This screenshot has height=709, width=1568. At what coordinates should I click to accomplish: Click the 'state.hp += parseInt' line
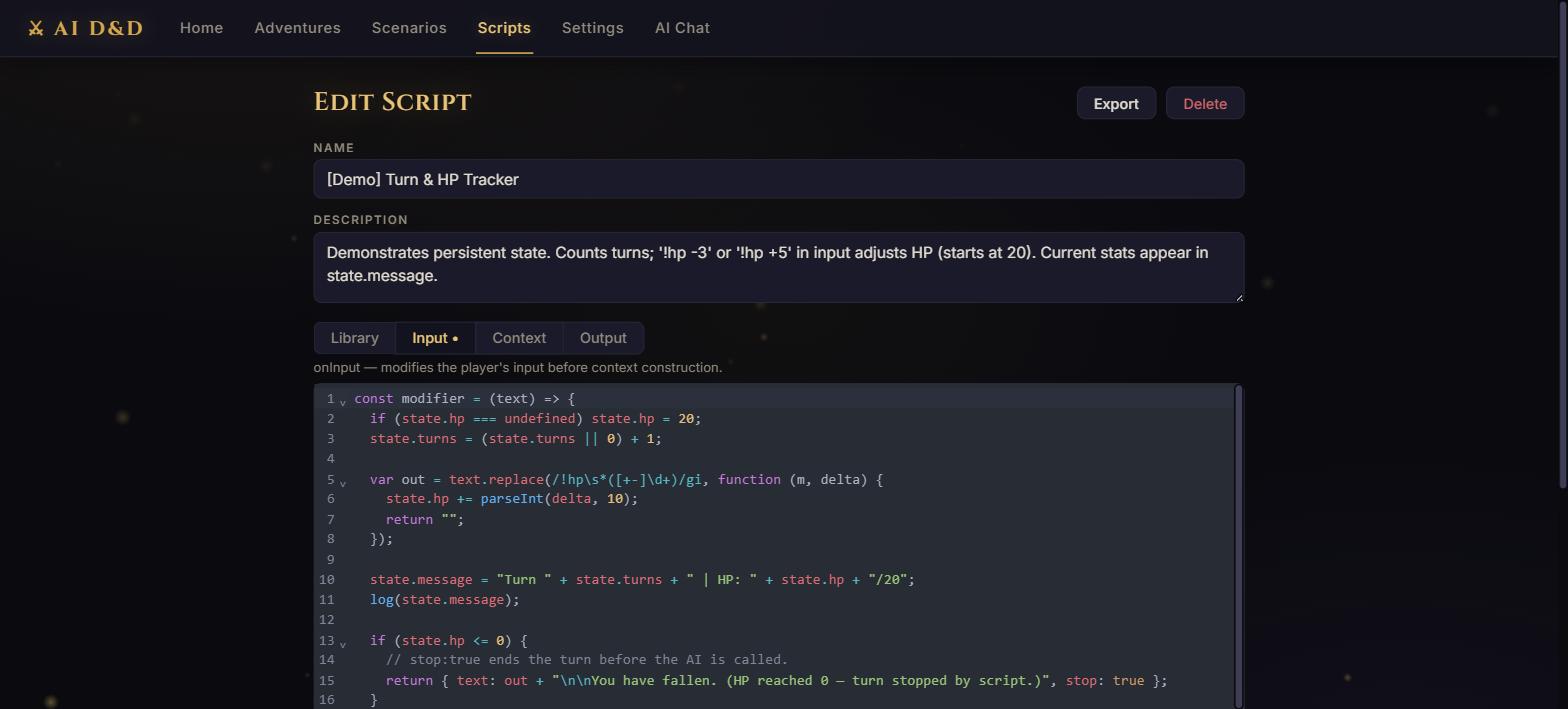512,498
